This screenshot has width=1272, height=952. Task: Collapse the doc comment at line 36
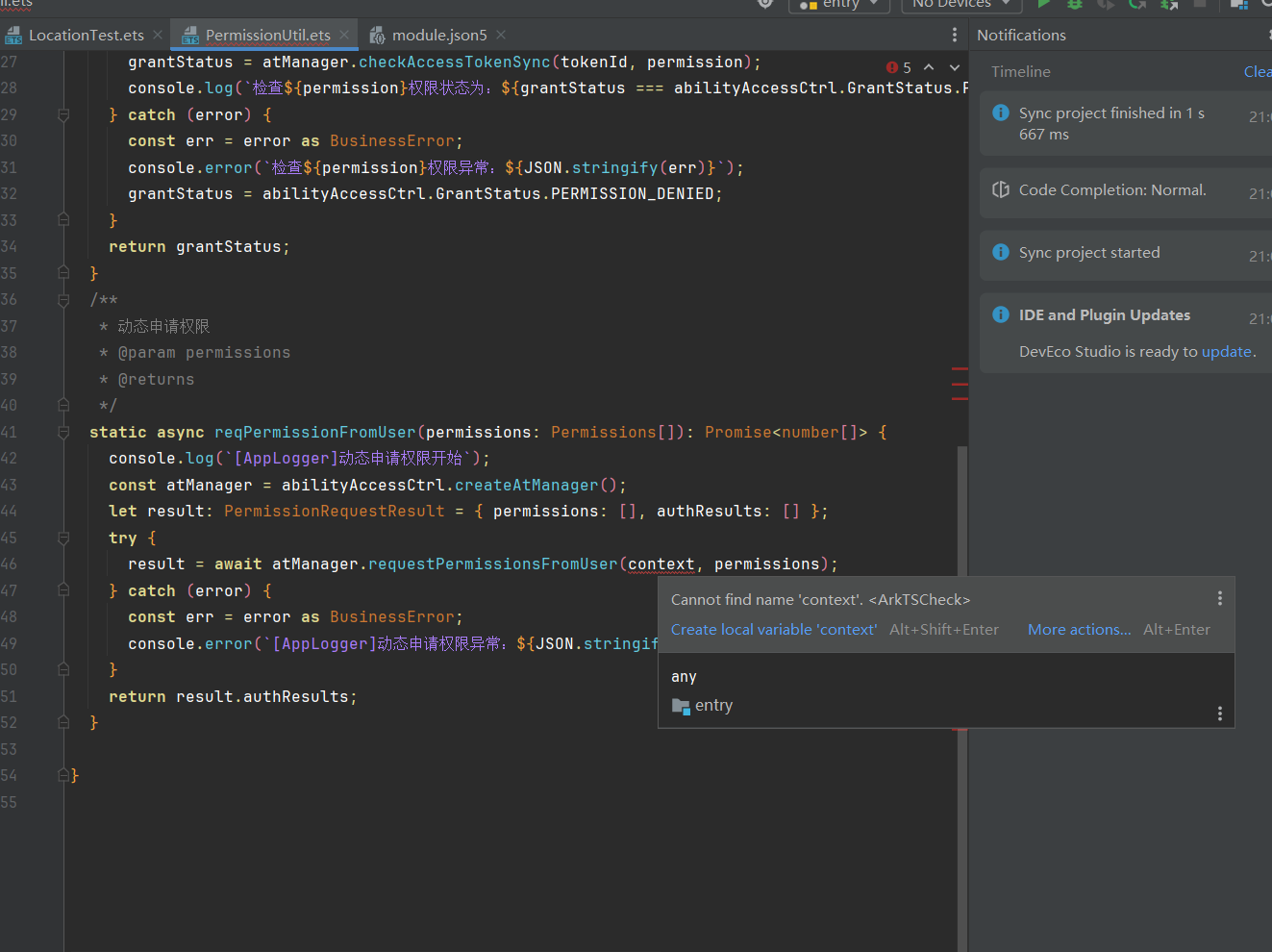63,300
